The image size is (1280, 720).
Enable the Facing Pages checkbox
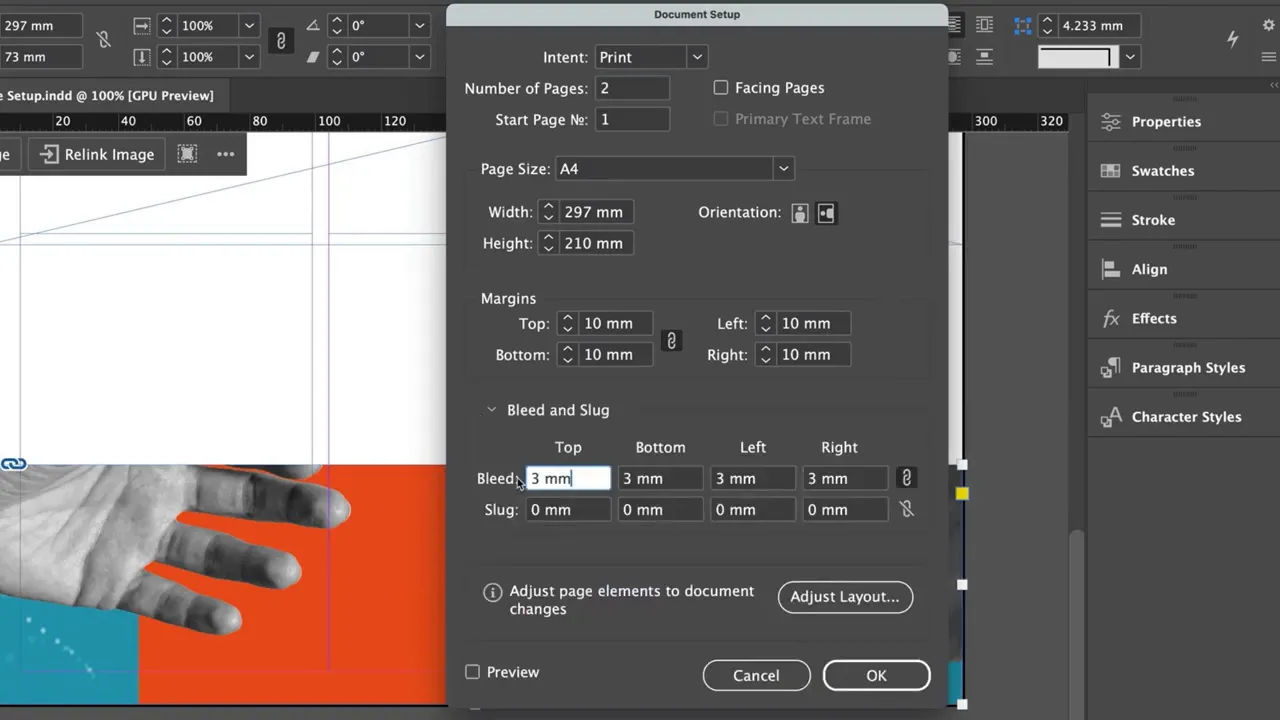(x=721, y=88)
